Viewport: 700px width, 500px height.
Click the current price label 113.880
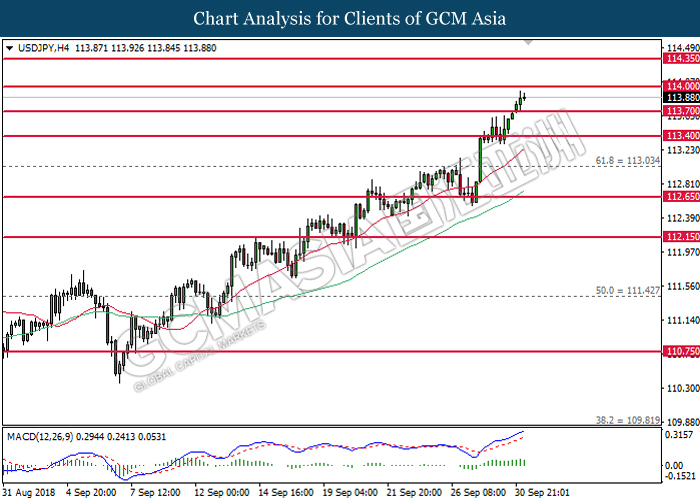(681, 97)
